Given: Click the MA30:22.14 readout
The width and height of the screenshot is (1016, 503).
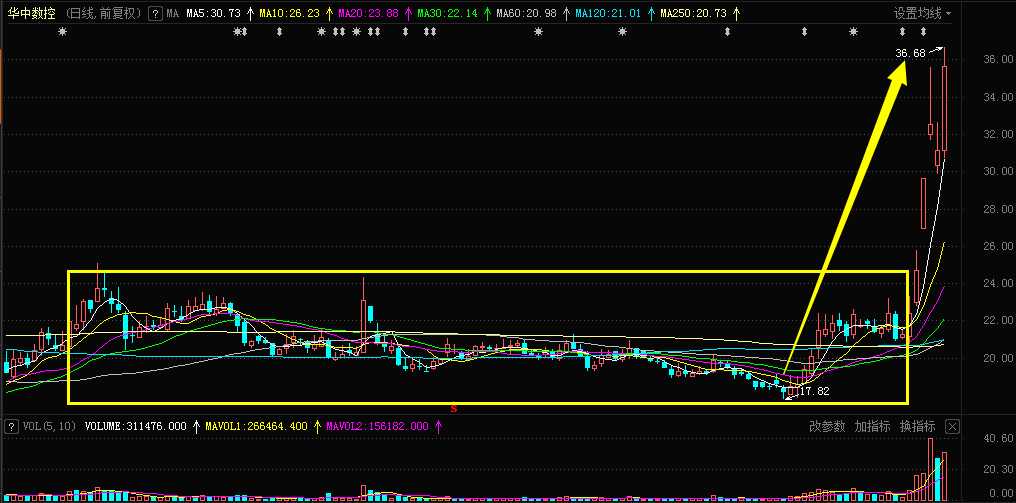Looking at the screenshot, I should click(x=448, y=13).
